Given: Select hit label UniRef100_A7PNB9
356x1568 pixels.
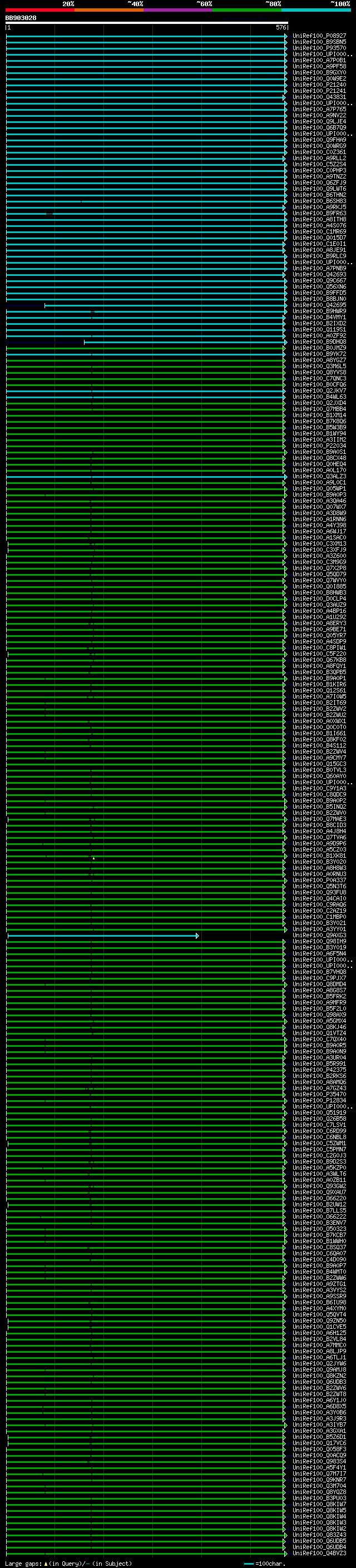Looking at the screenshot, I should click(319, 268).
